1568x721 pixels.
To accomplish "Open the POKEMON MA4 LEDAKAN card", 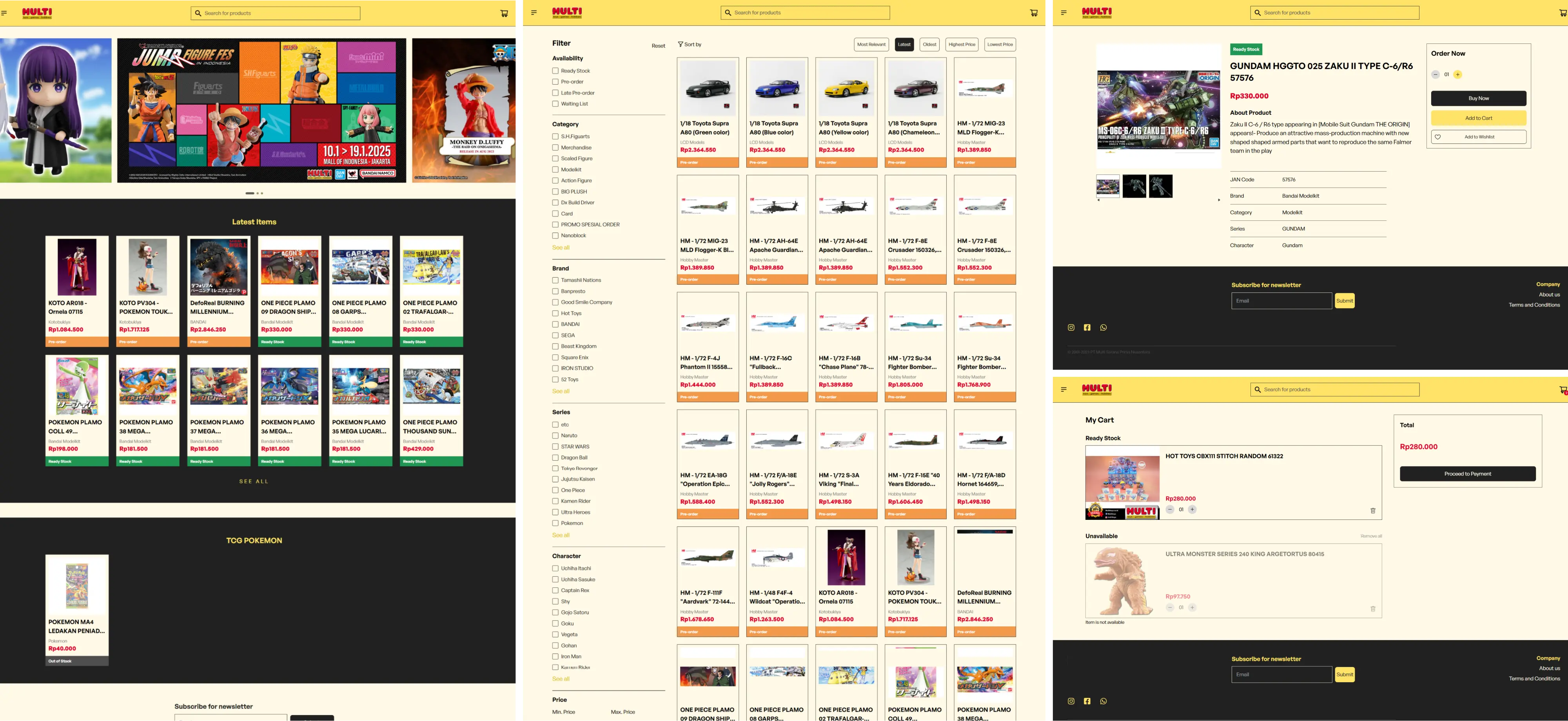I will (x=77, y=610).
